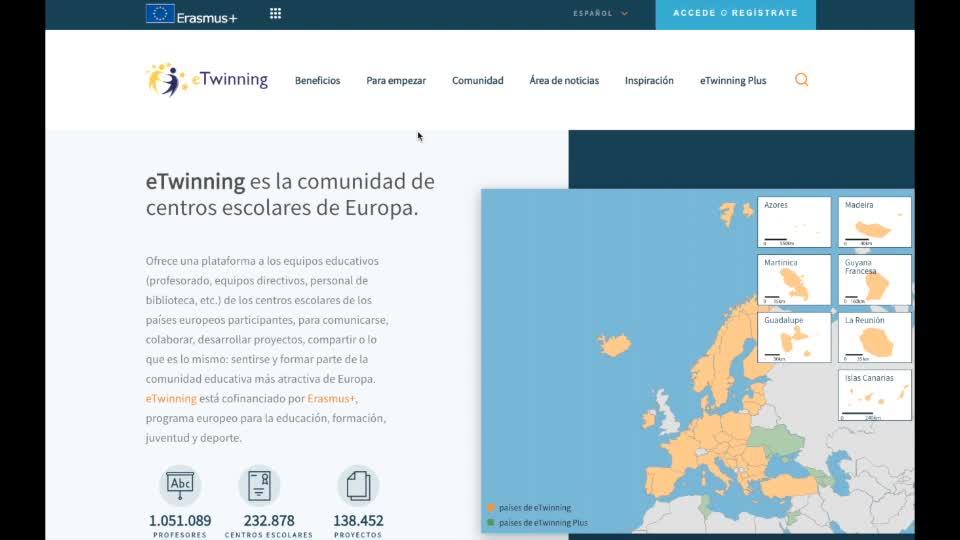Click the 232.878 centros escolares figure

click(x=269, y=521)
